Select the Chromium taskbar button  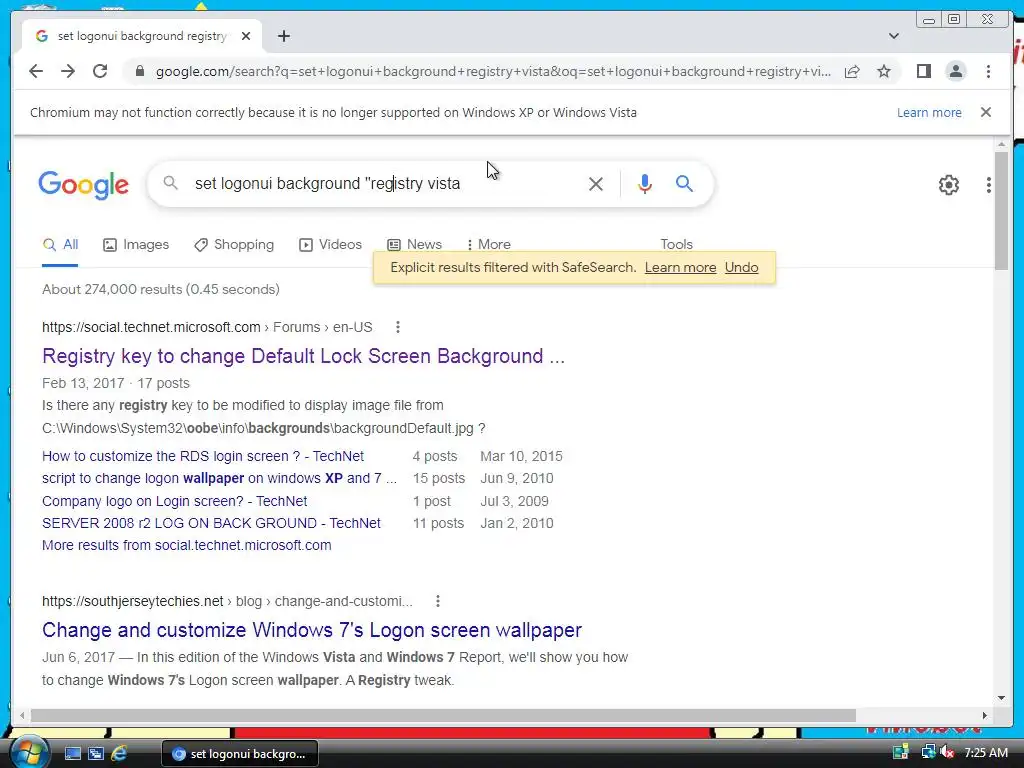coord(240,754)
